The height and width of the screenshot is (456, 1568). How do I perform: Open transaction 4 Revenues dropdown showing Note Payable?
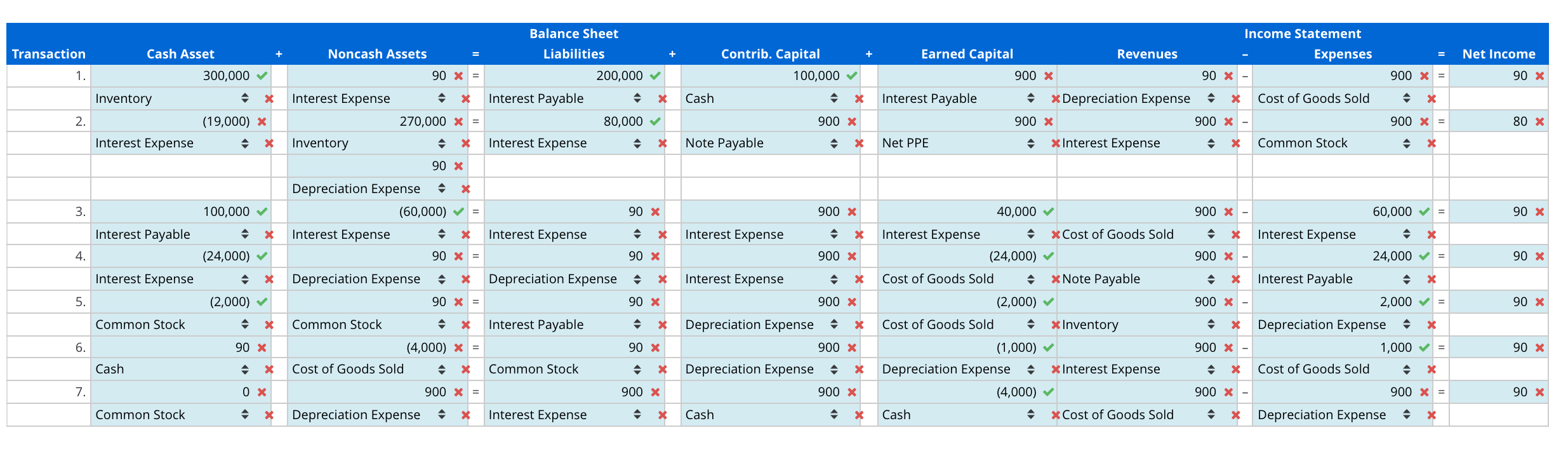click(x=1139, y=279)
